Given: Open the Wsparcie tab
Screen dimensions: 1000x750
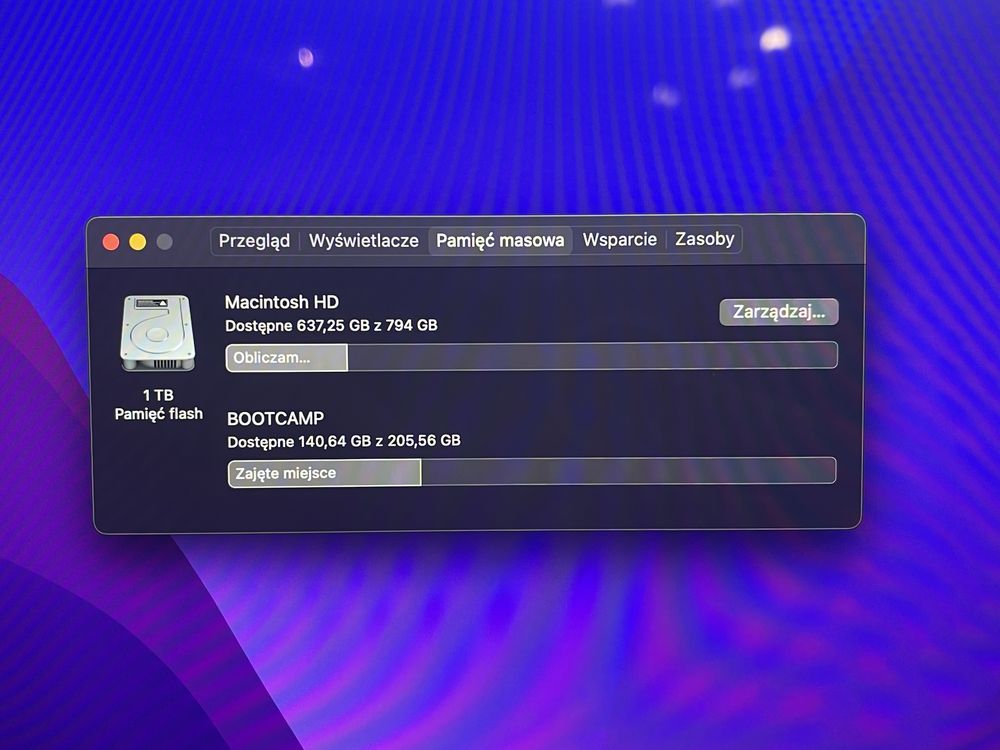Looking at the screenshot, I should tap(619, 240).
